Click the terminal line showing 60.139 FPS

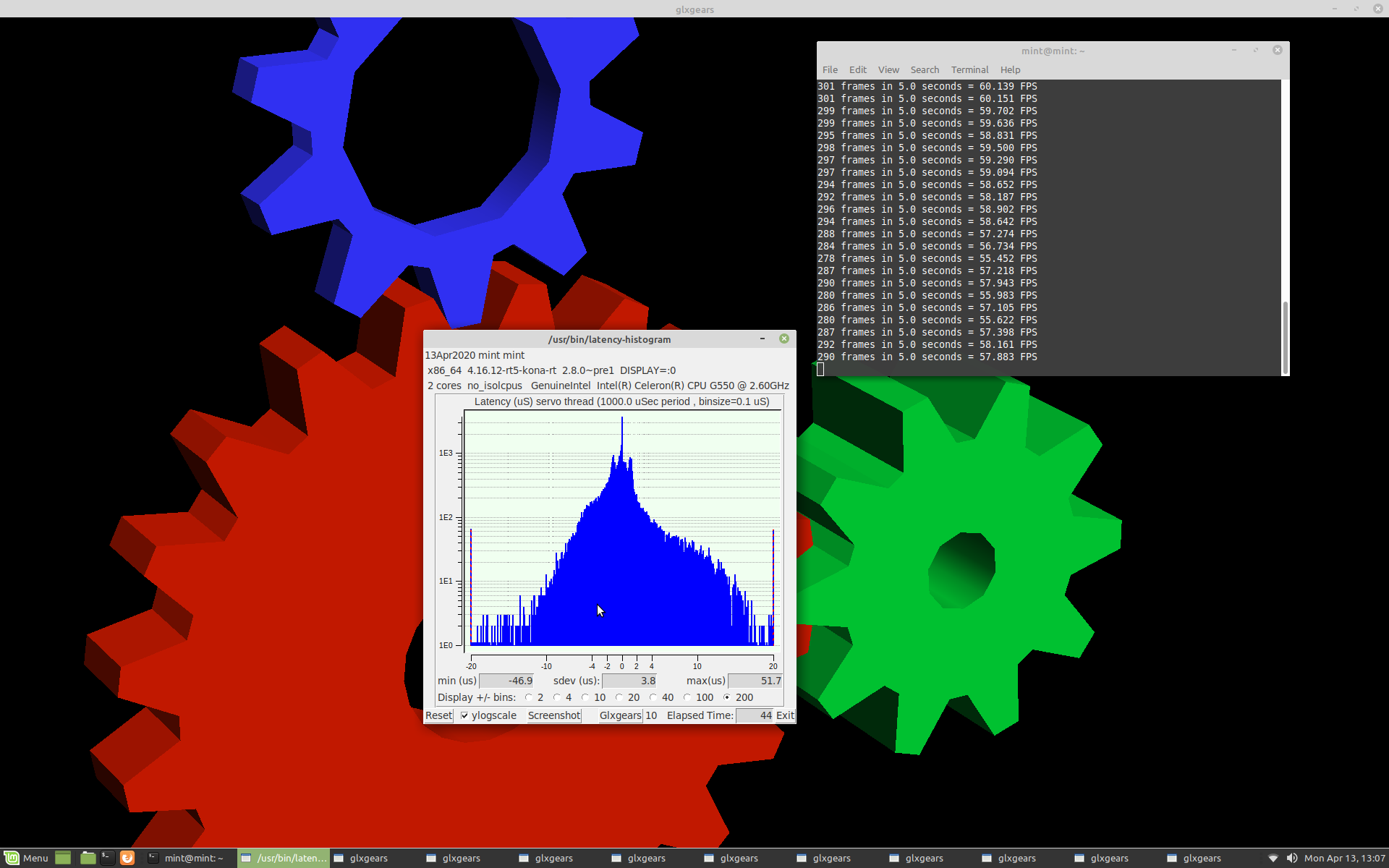point(927,86)
